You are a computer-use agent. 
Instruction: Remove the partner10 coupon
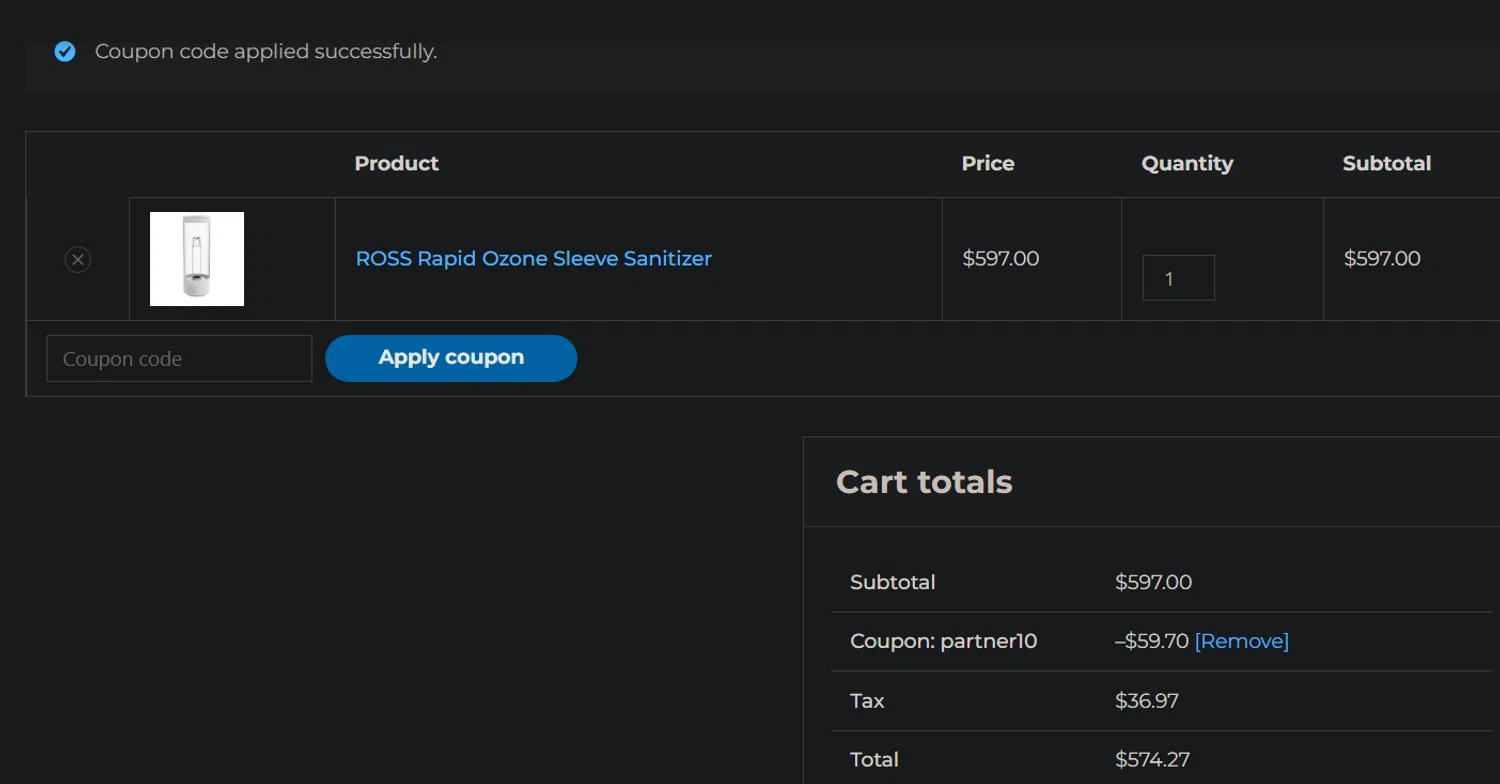pyautogui.click(x=1242, y=641)
